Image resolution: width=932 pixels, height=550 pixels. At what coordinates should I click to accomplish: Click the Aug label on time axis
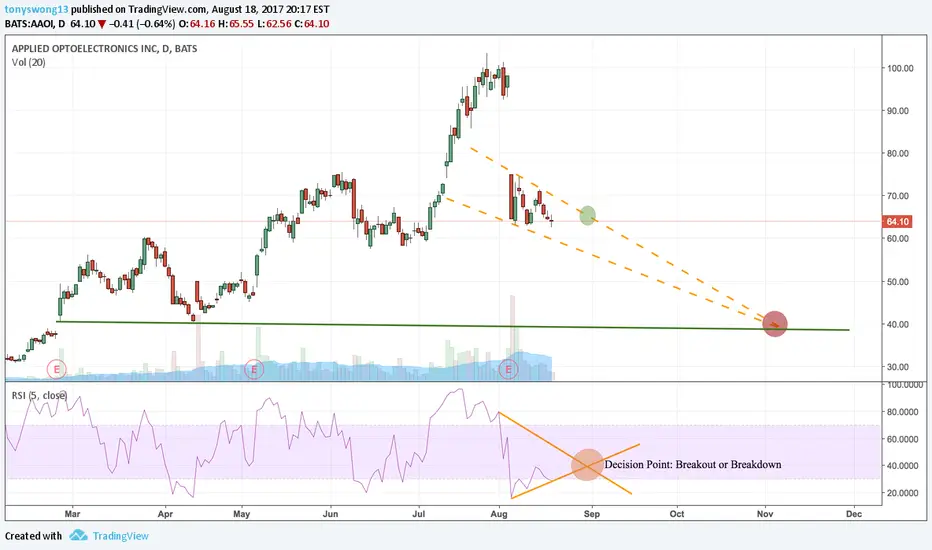tap(499, 514)
